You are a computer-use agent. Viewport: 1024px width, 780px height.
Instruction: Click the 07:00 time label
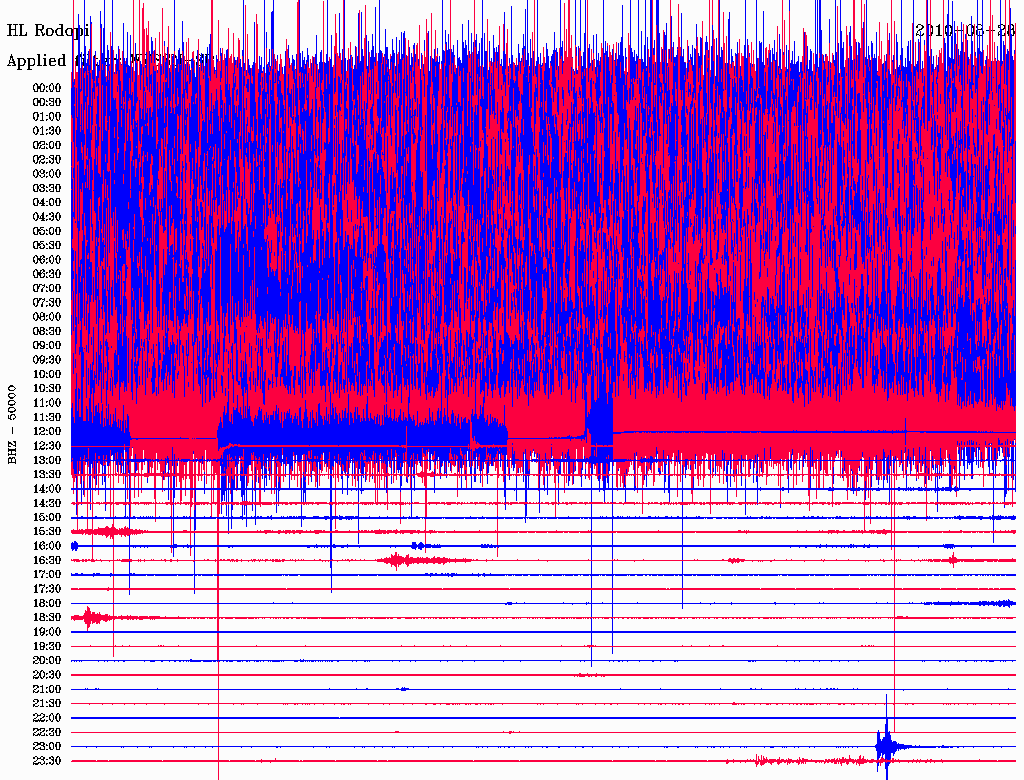(47, 288)
